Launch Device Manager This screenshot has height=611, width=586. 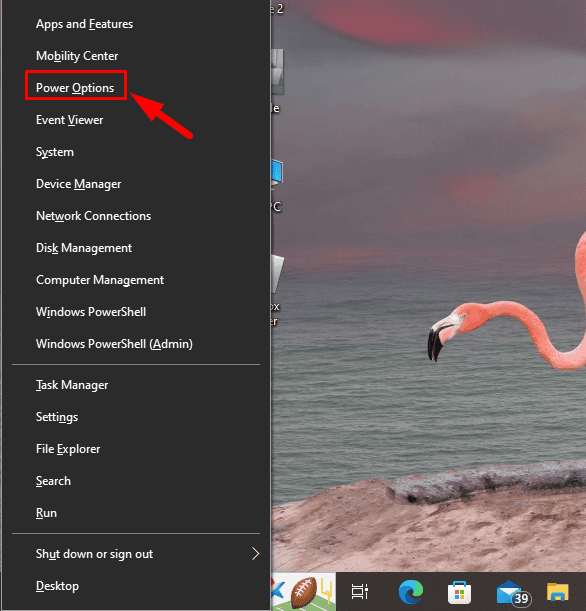pos(78,184)
